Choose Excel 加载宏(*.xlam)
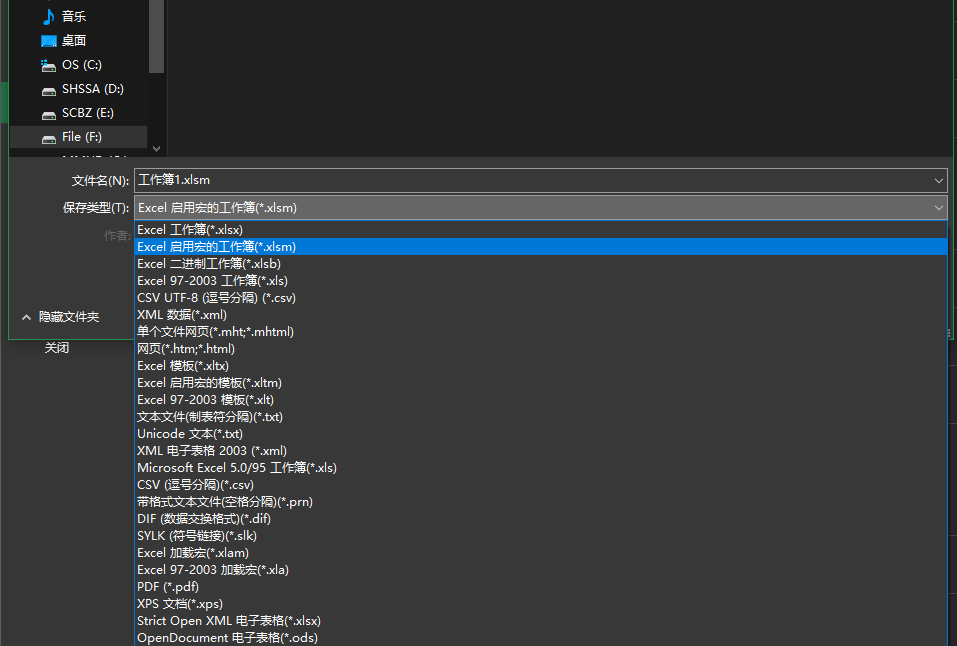This screenshot has width=957, height=646. [541, 553]
